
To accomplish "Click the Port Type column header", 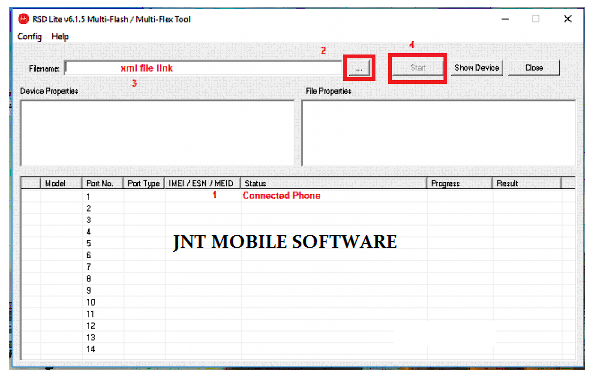I will (x=143, y=183).
